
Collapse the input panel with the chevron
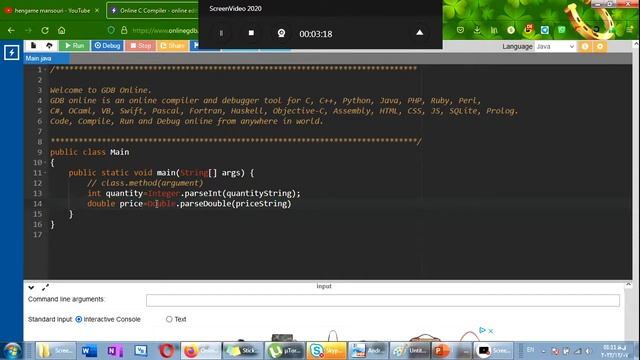point(31,287)
